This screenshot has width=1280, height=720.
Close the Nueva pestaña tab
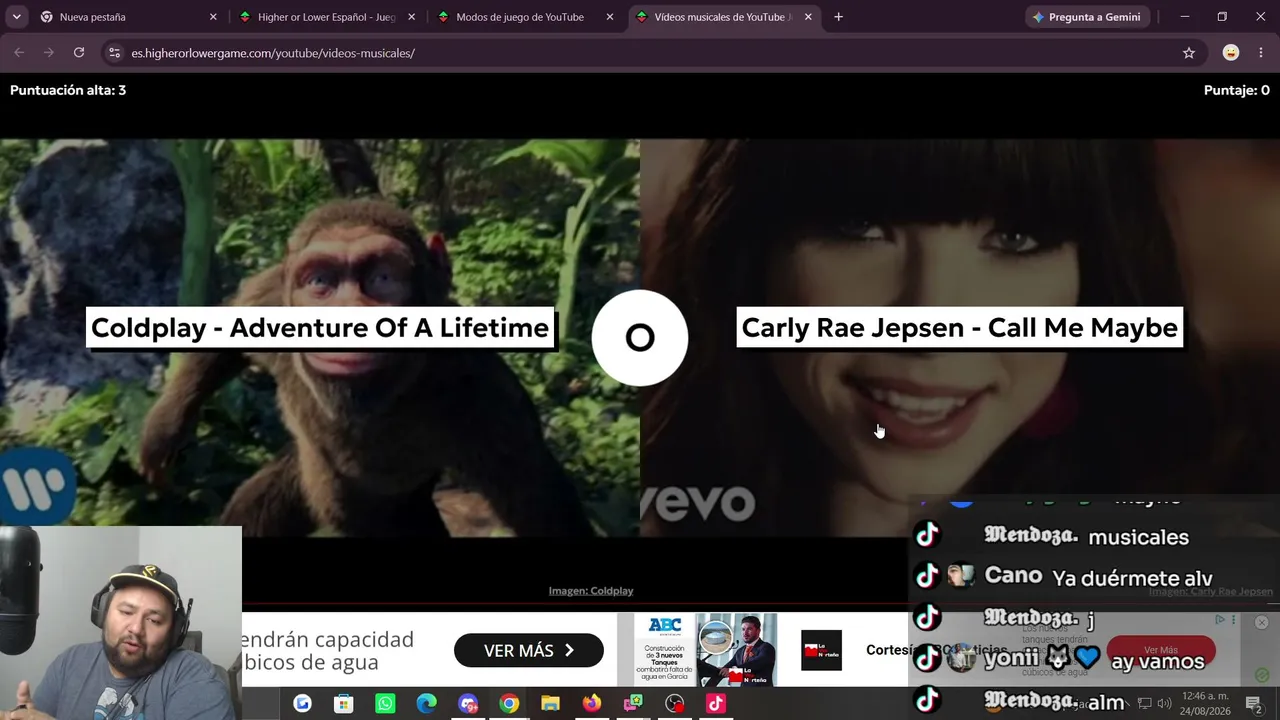(213, 17)
